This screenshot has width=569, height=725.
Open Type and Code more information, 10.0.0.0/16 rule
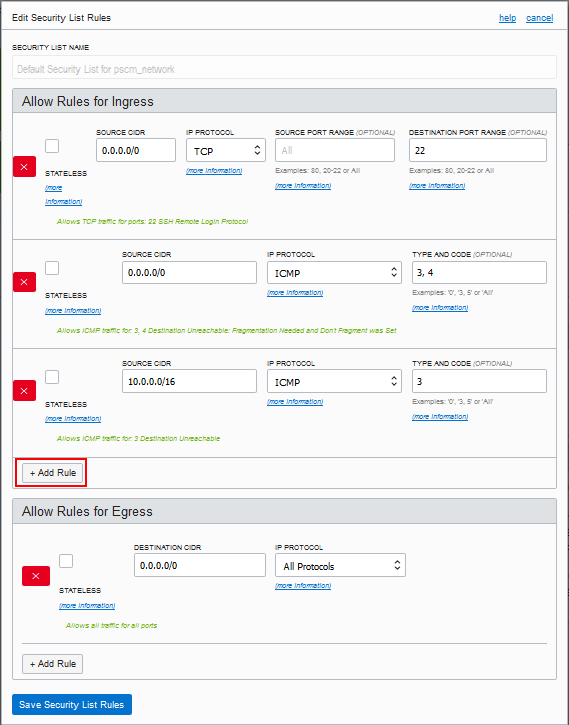point(440,417)
